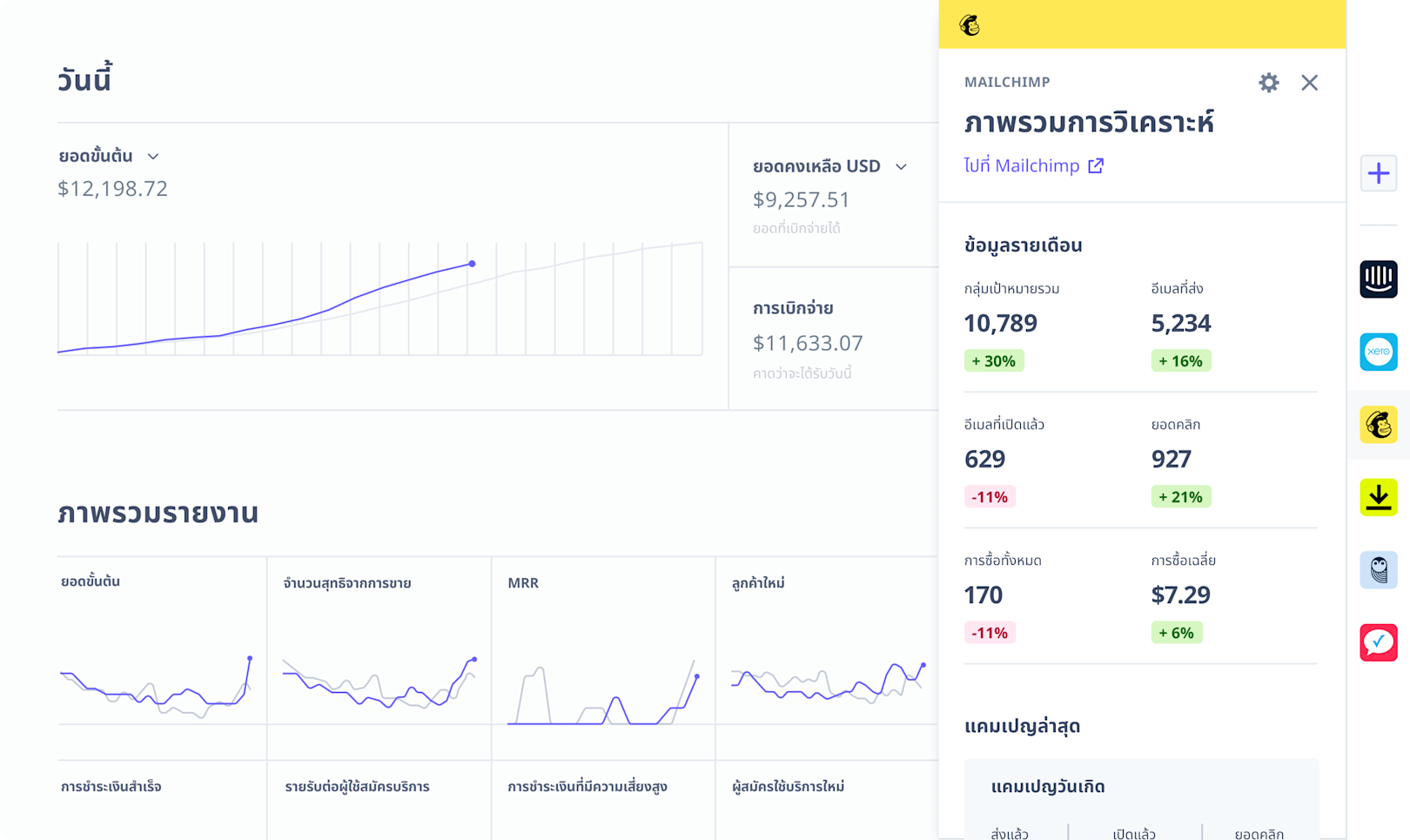Click the ยอดคลิก column in campaign card
This screenshot has width=1410, height=840.
pyautogui.click(x=1259, y=834)
